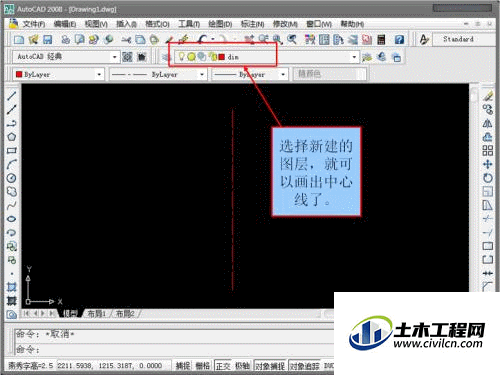
Task: Click the Offset modify tool
Action: (x=488, y=137)
